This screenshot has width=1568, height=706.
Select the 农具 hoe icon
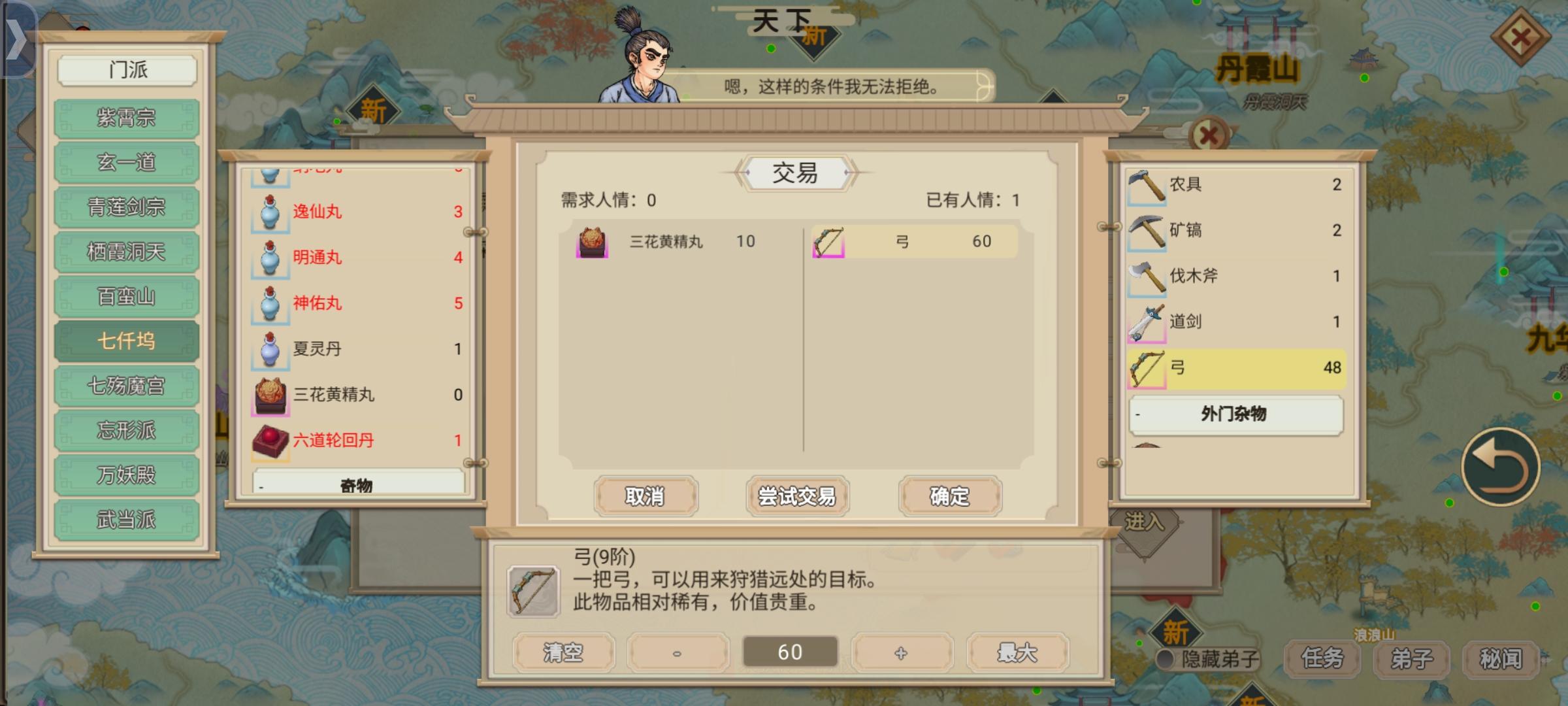(1147, 186)
